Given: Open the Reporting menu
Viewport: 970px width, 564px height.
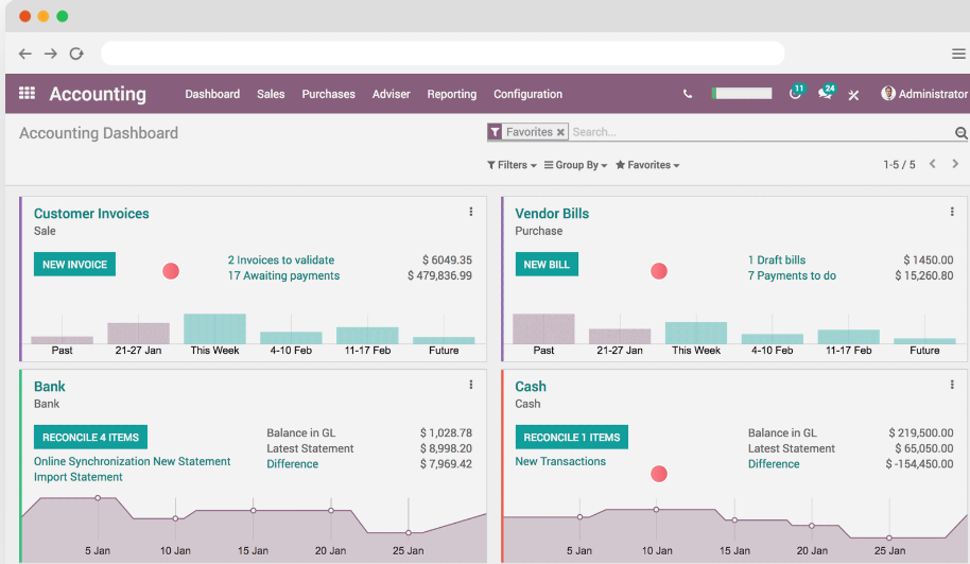Looking at the screenshot, I should 451,94.
